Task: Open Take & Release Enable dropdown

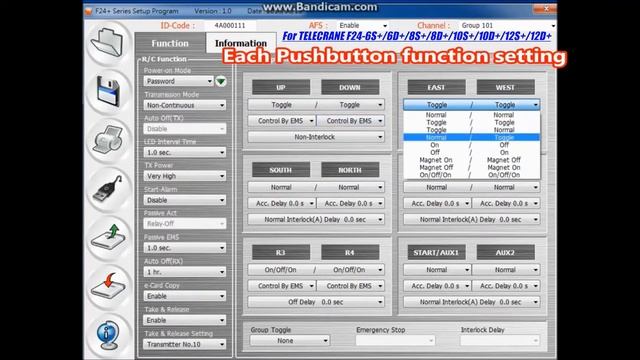Action: coord(185,320)
